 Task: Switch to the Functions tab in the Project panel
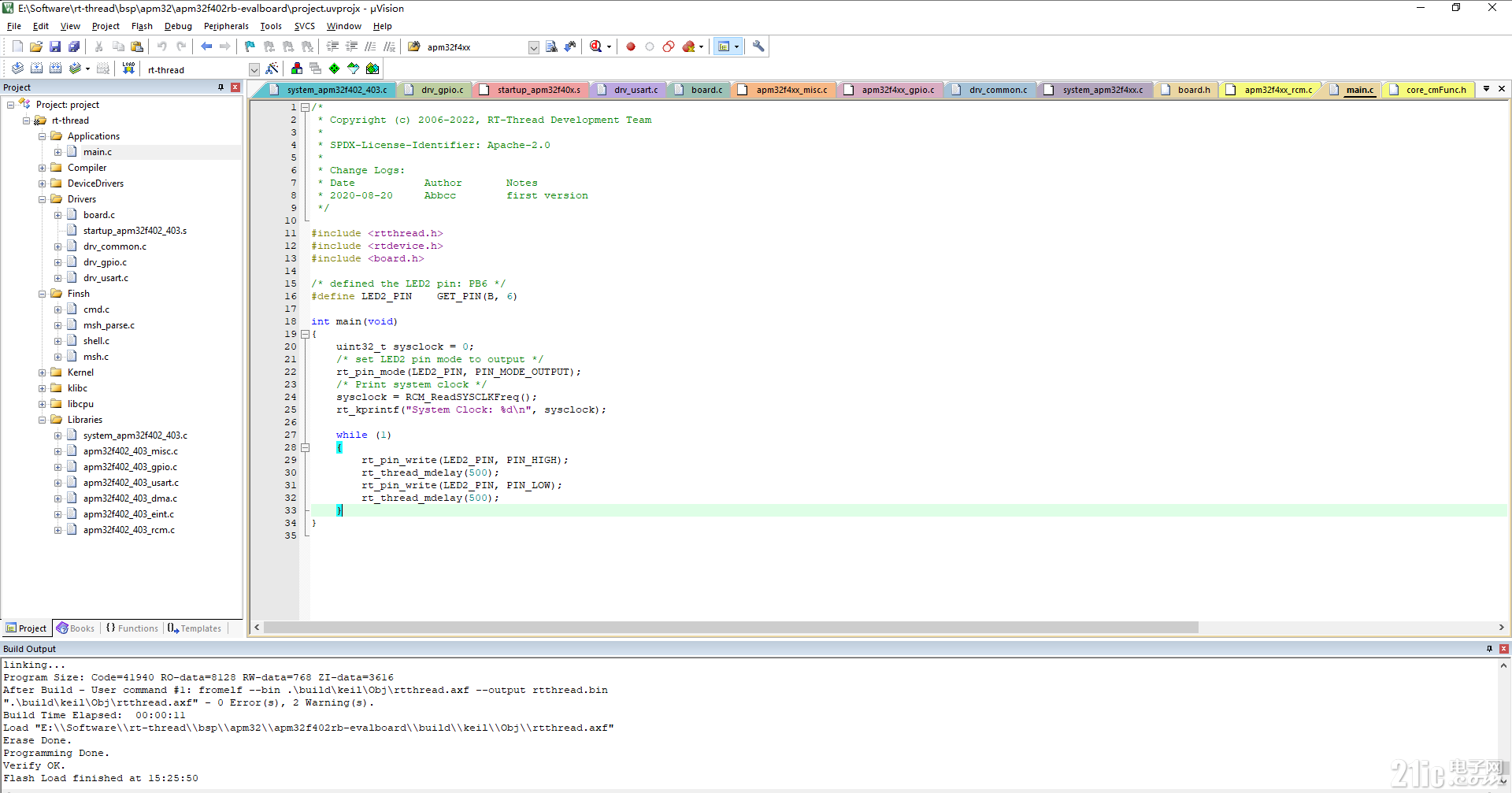click(x=132, y=628)
